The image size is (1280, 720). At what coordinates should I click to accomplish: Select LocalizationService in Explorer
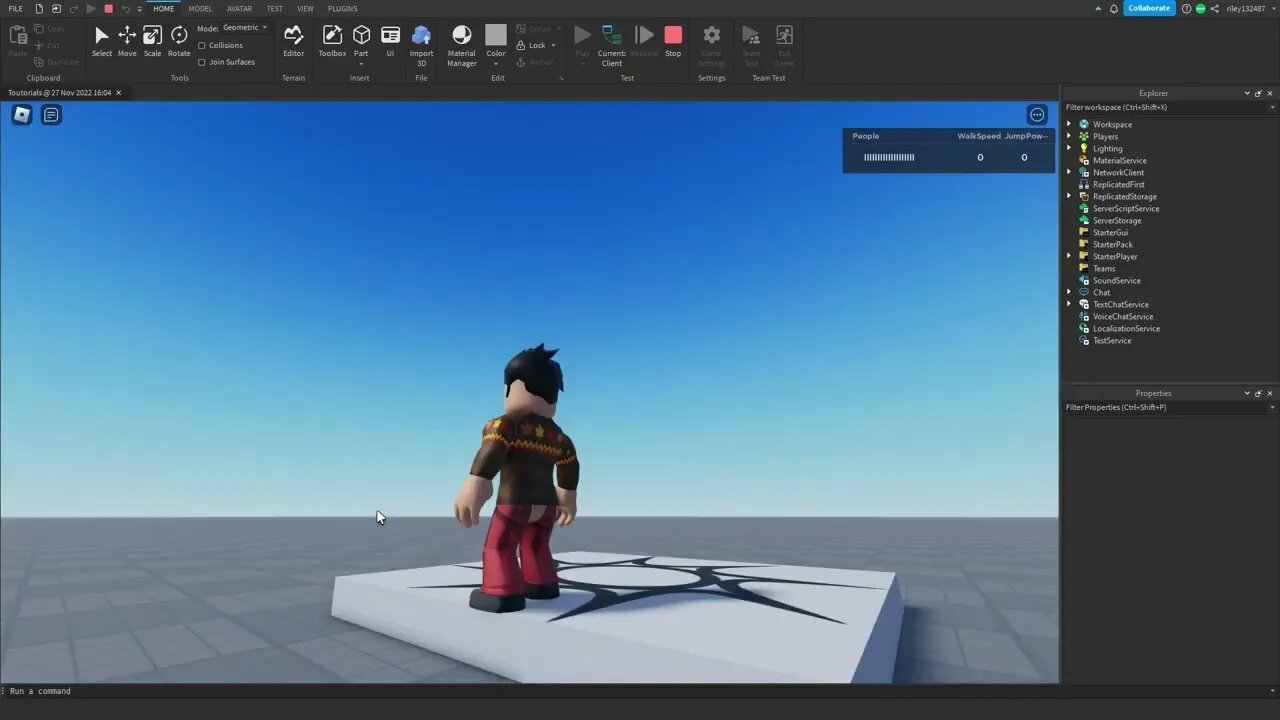1126,328
